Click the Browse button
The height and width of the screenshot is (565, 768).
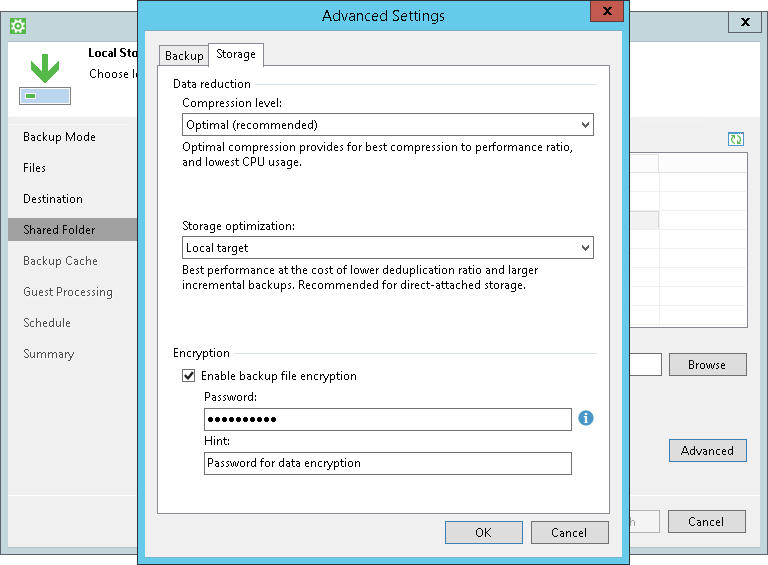tap(707, 365)
